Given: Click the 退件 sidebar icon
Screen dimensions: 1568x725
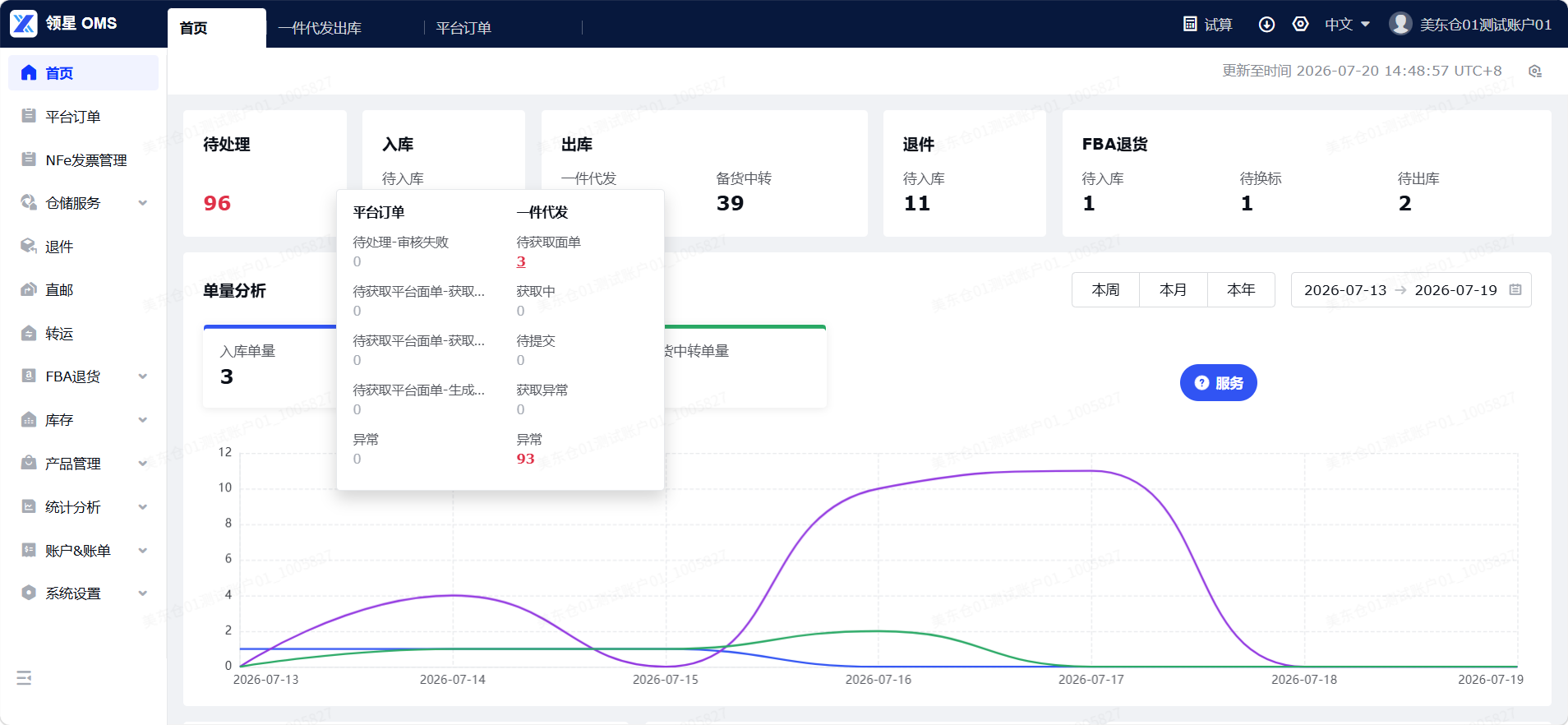Looking at the screenshot, I should point(29,246).
